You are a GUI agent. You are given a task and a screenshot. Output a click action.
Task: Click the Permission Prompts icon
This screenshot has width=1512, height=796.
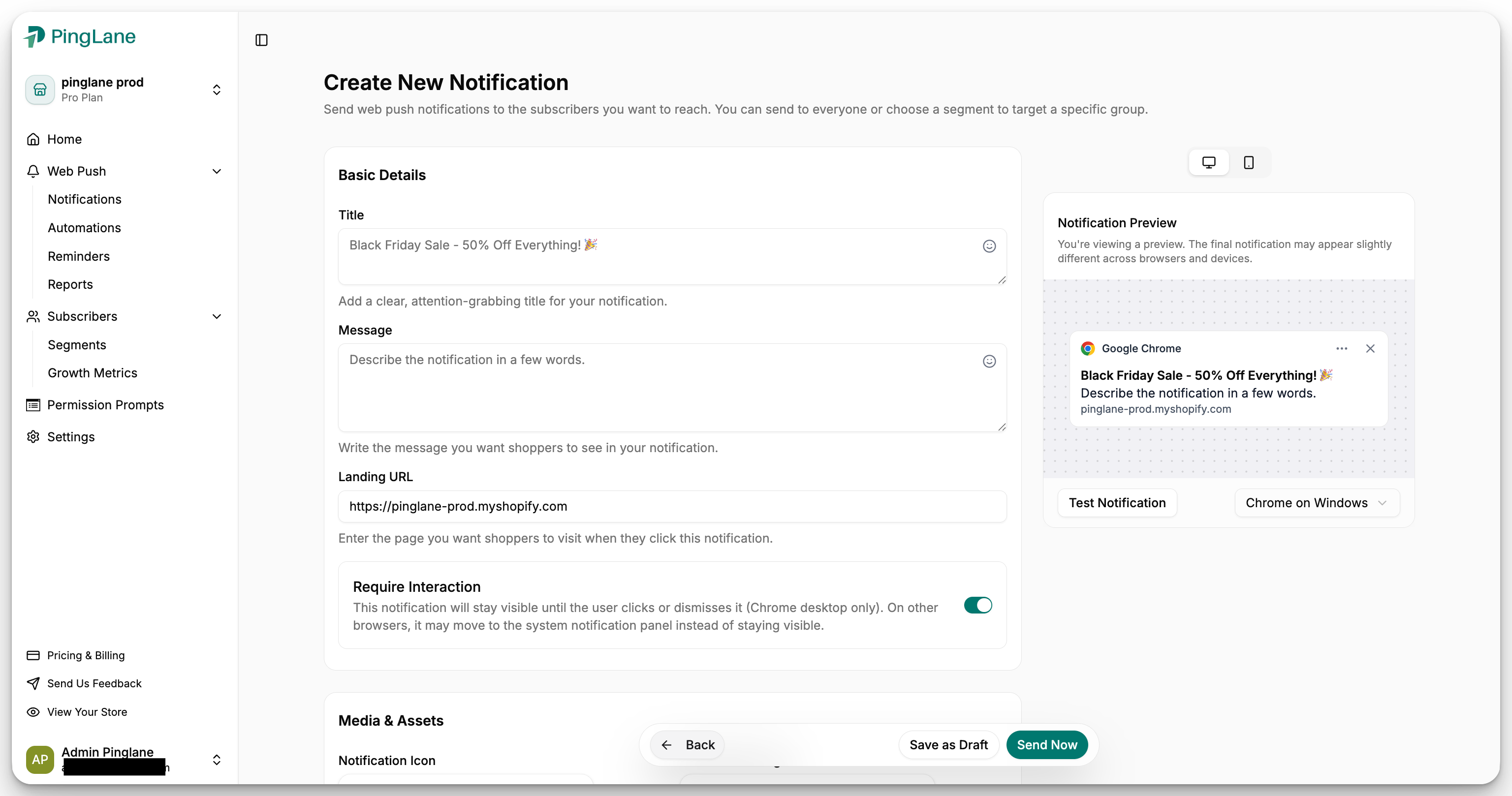(33, 405)
